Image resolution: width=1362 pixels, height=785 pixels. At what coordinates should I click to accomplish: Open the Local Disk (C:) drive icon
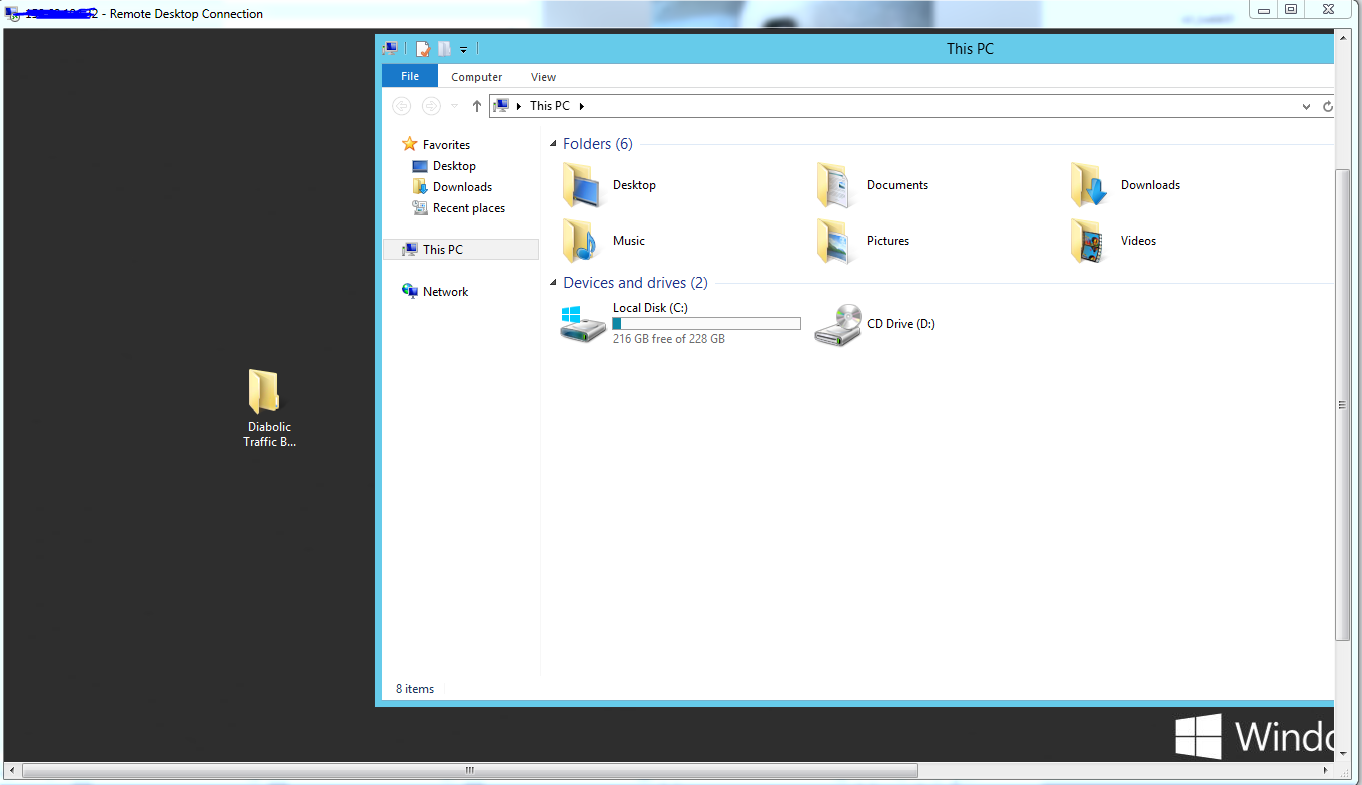583,324
